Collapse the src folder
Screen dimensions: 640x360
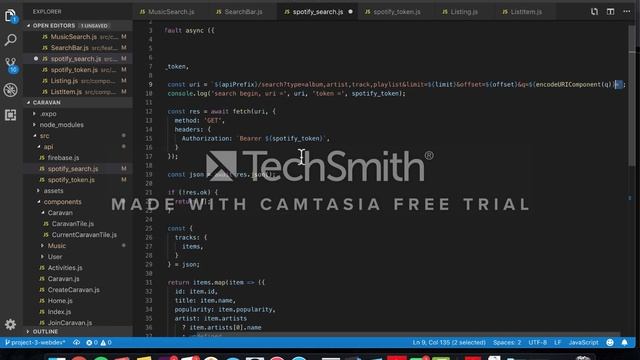pos(78,136)
